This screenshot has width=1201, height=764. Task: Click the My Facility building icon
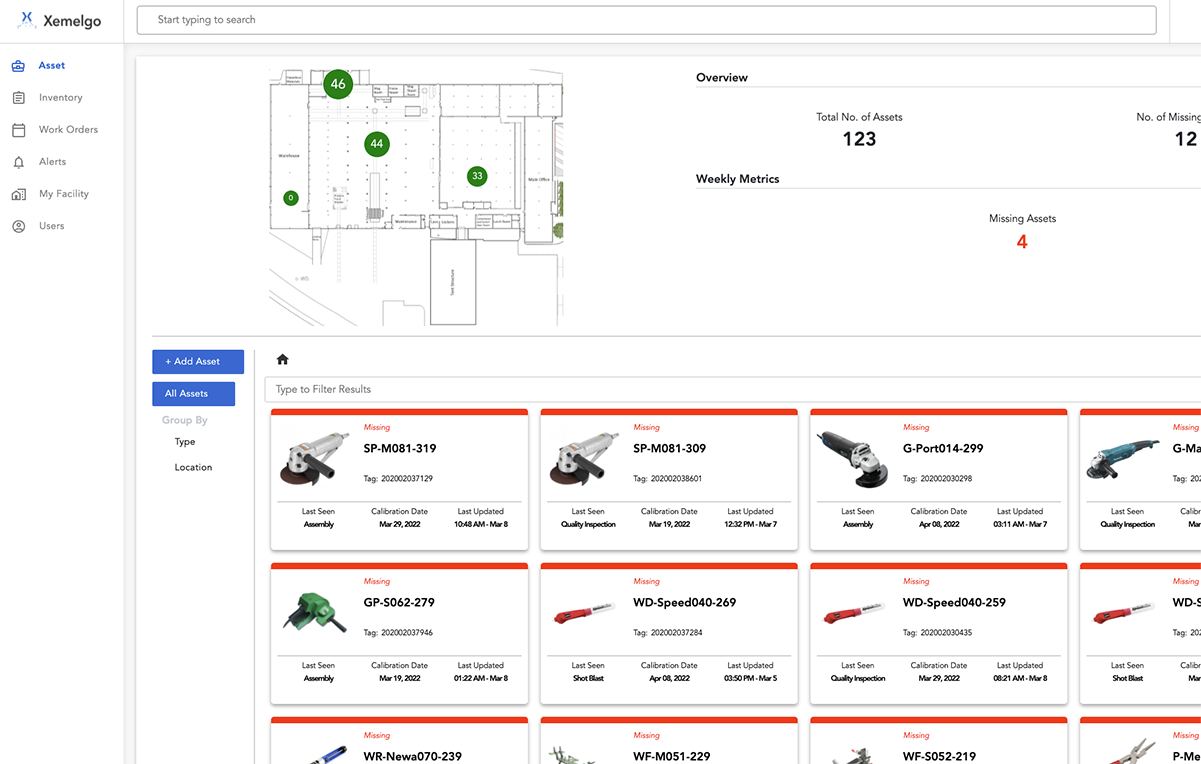[x=18, y=194]
